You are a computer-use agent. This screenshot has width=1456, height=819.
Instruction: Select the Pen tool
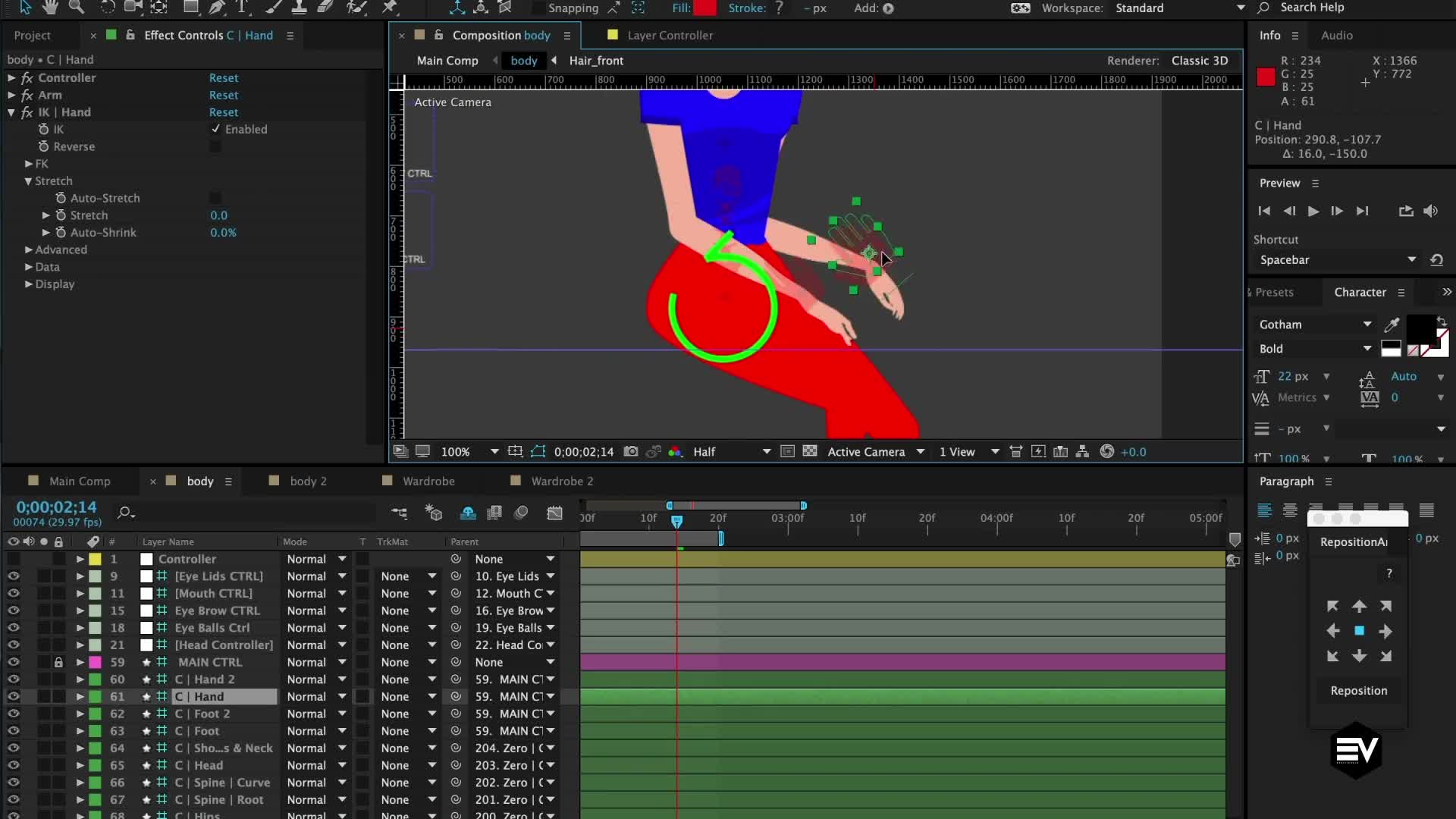[x=217, y=7]
